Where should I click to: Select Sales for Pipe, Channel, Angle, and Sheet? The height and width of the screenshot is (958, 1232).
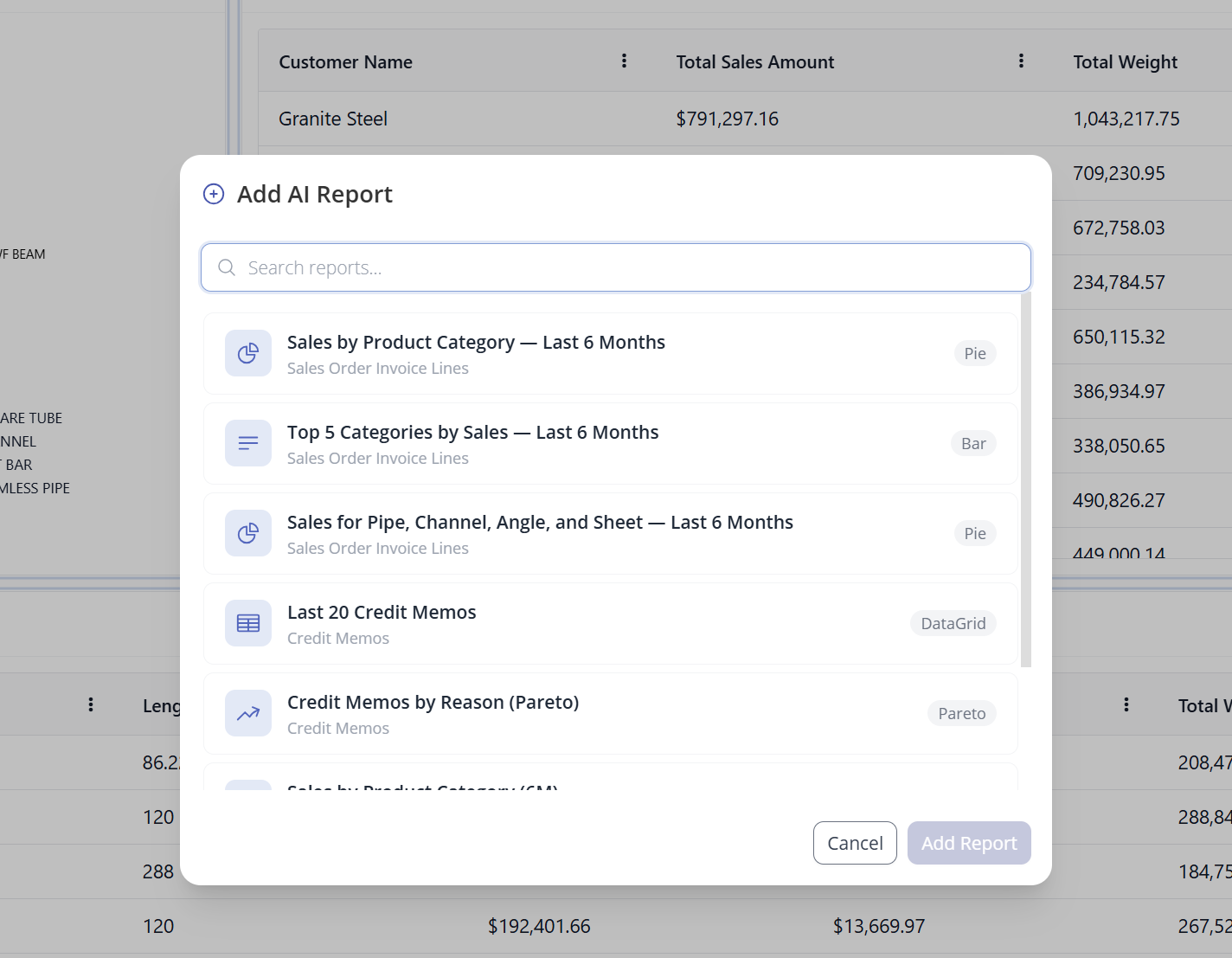611,533
